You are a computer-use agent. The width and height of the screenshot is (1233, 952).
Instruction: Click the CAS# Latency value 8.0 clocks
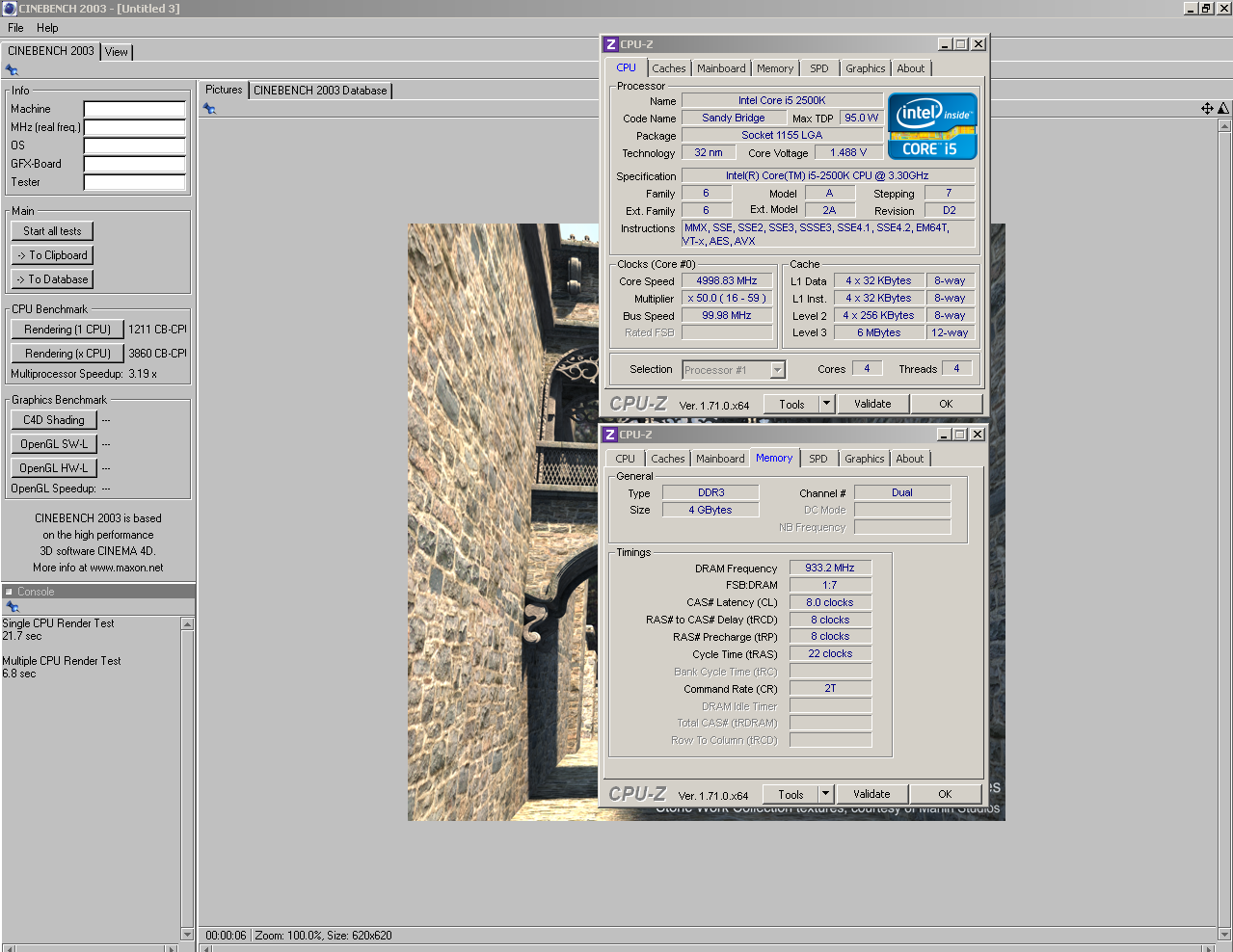pos(830,603)
